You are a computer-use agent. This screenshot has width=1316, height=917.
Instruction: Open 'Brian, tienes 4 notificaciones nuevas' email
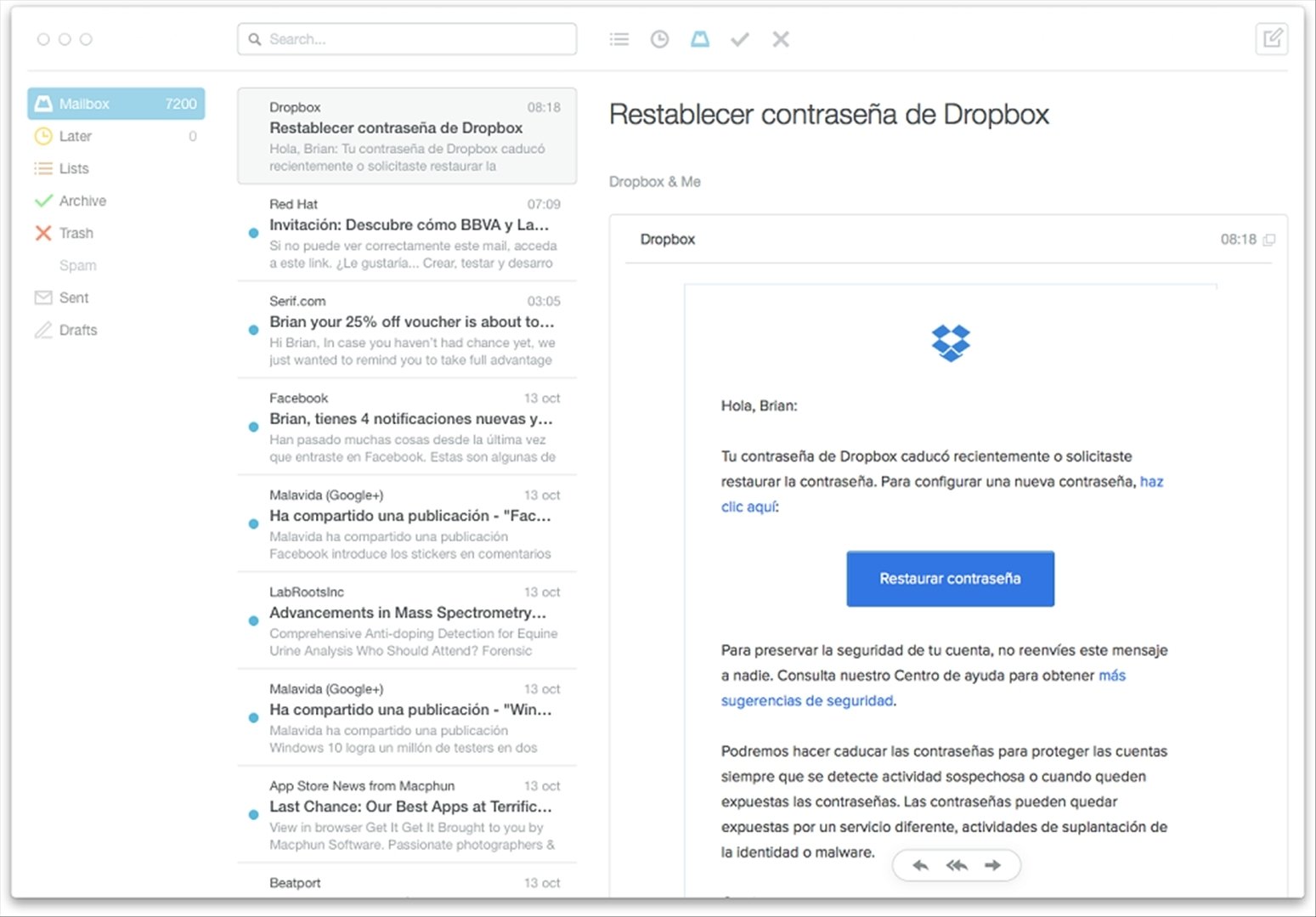(407, 427)
